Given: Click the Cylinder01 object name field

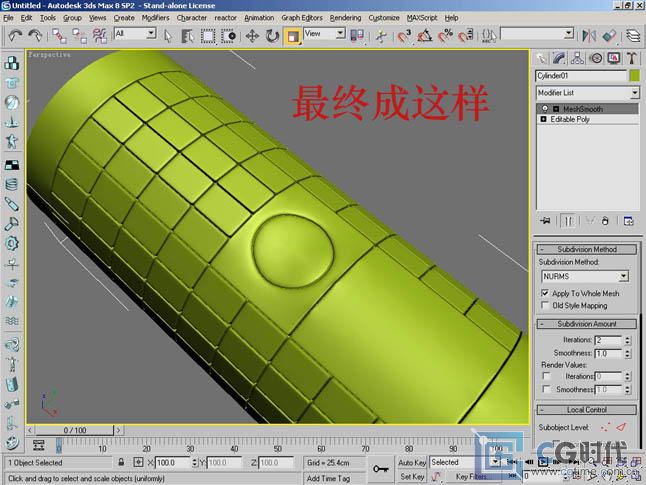Looking at the screenshot, I should (x=581, y=76).
